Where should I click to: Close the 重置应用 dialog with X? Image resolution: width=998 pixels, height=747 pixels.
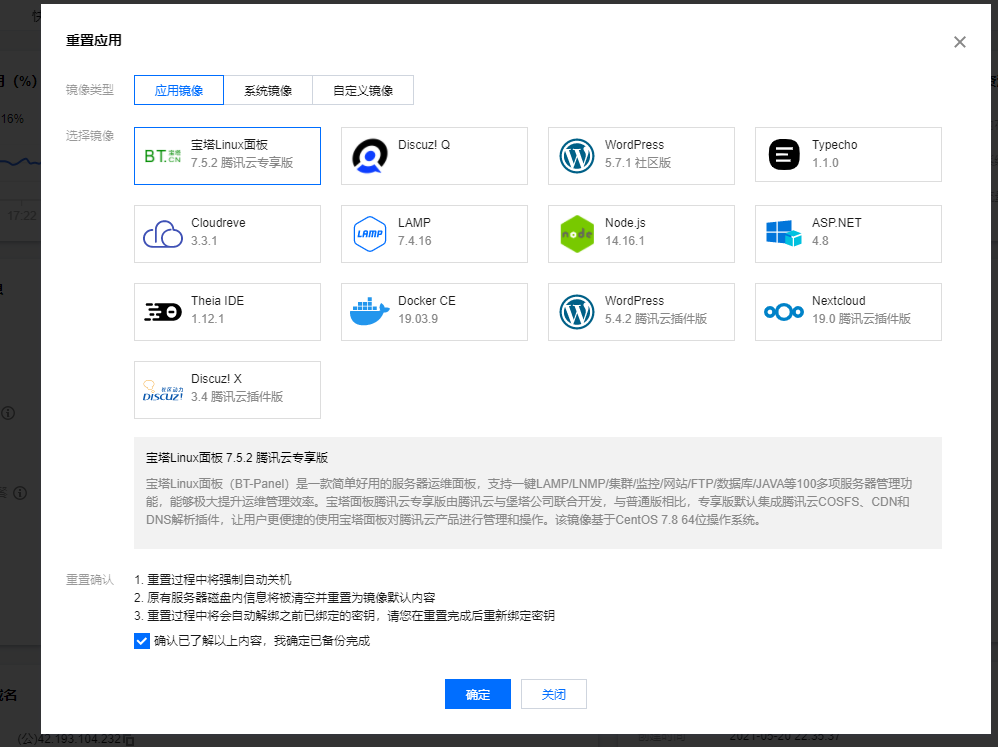pos(960,42)
